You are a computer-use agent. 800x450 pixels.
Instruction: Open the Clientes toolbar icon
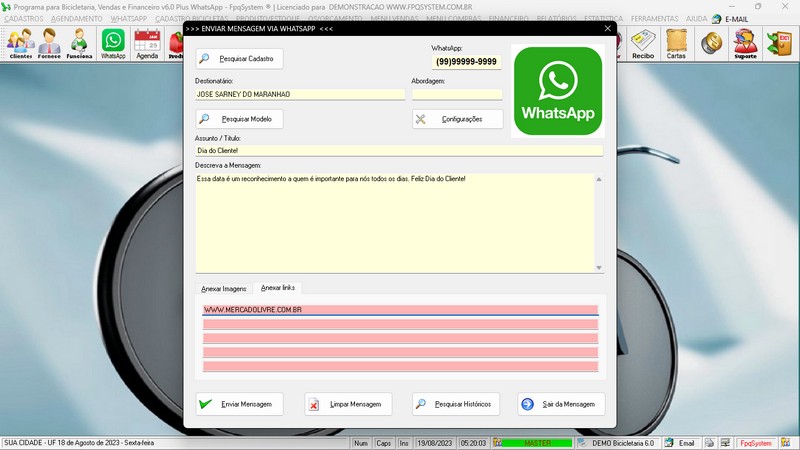click(x=20, y=43)
